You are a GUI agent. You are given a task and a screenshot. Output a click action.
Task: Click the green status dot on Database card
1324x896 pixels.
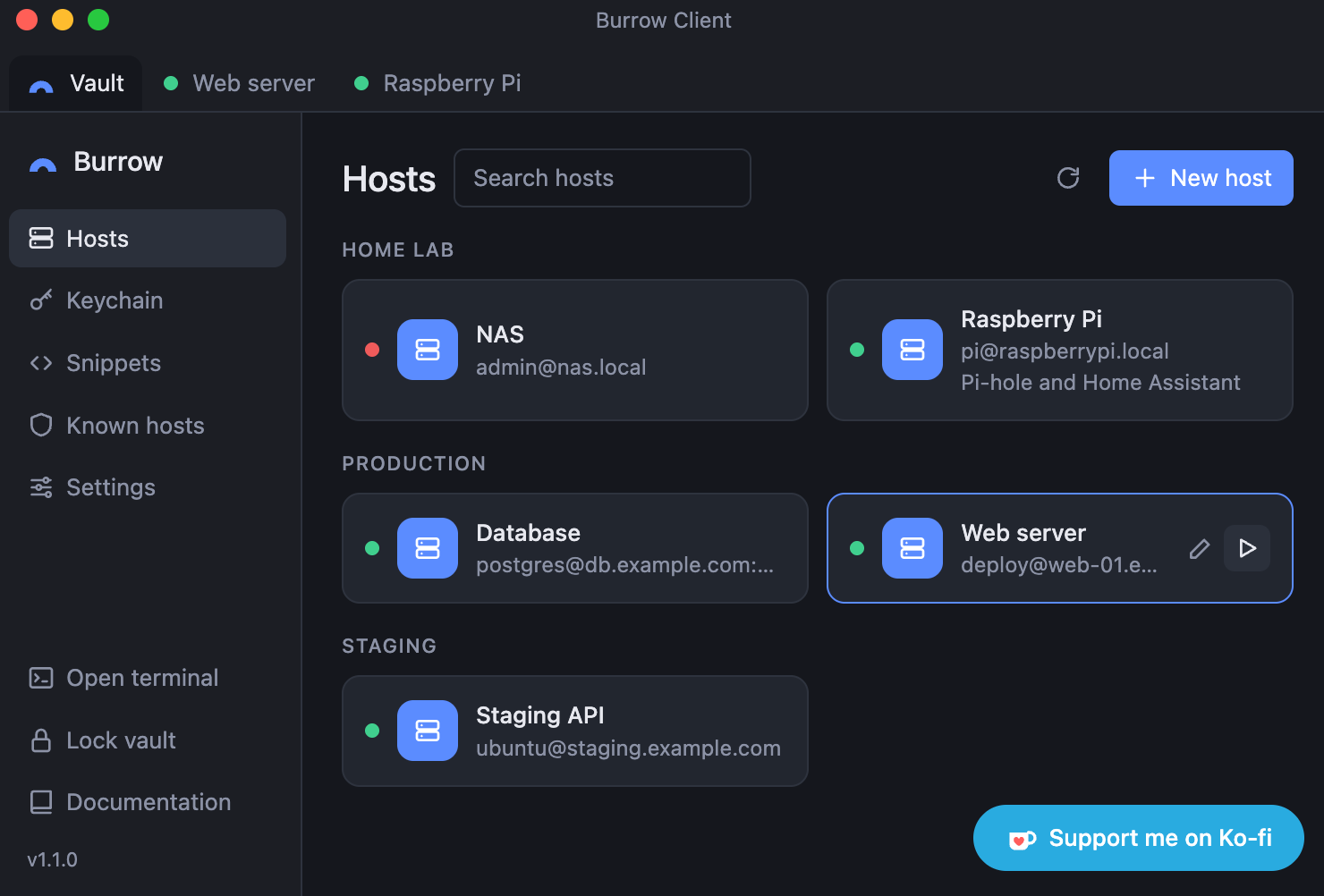pos(372,548)
